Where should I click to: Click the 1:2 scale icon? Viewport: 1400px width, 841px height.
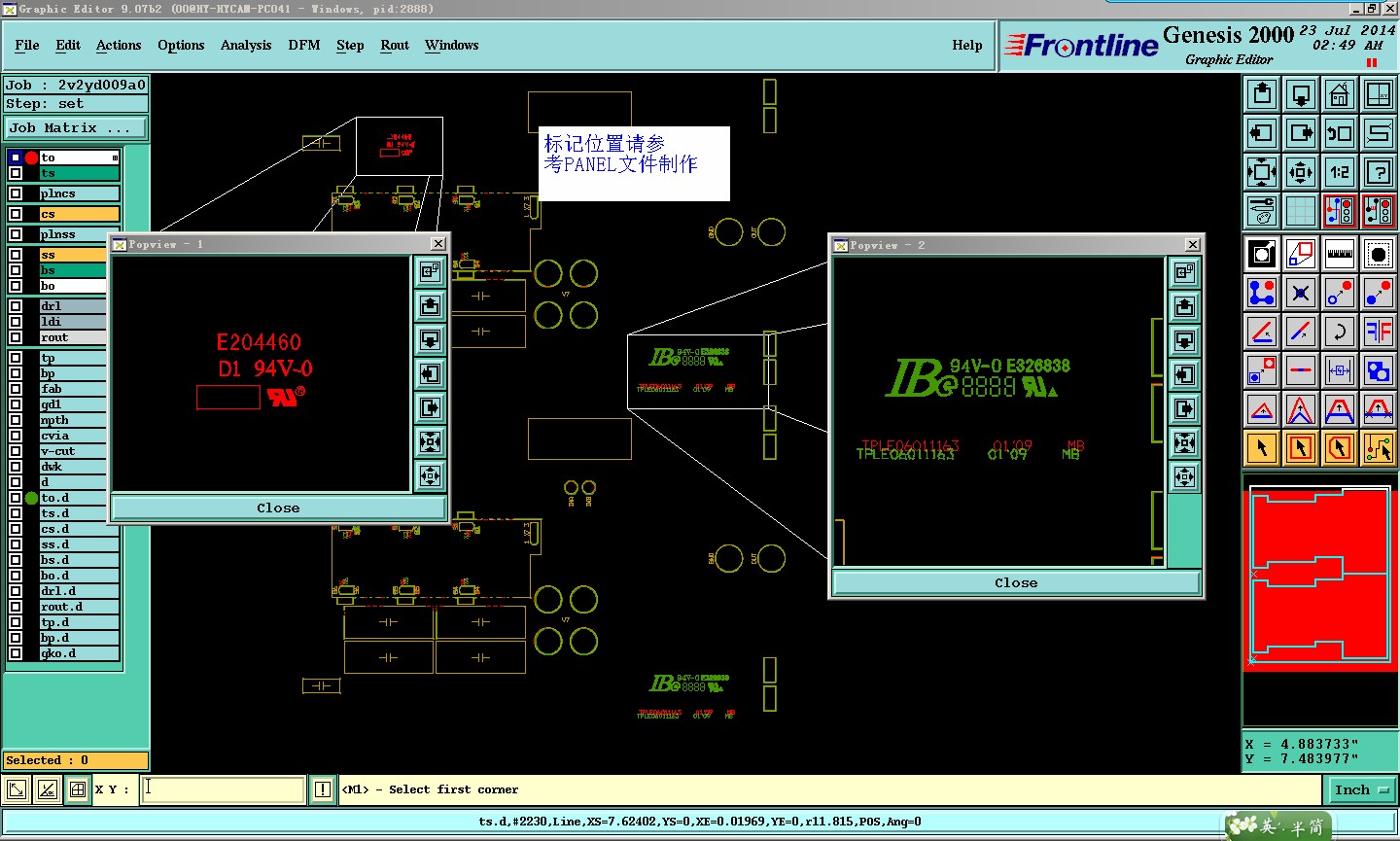[1340, 172]
